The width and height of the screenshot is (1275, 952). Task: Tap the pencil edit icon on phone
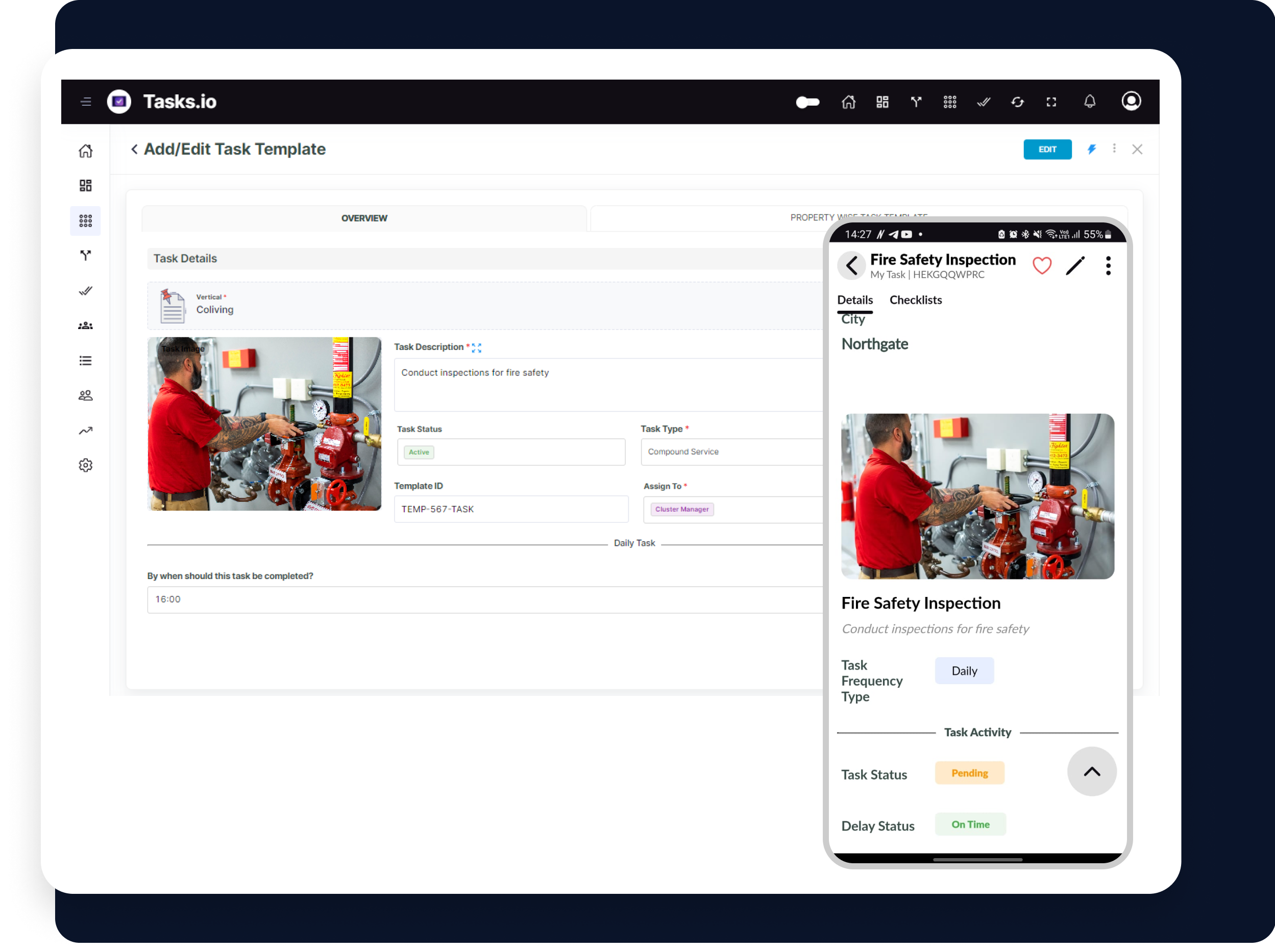click(x=1075, y=266)
